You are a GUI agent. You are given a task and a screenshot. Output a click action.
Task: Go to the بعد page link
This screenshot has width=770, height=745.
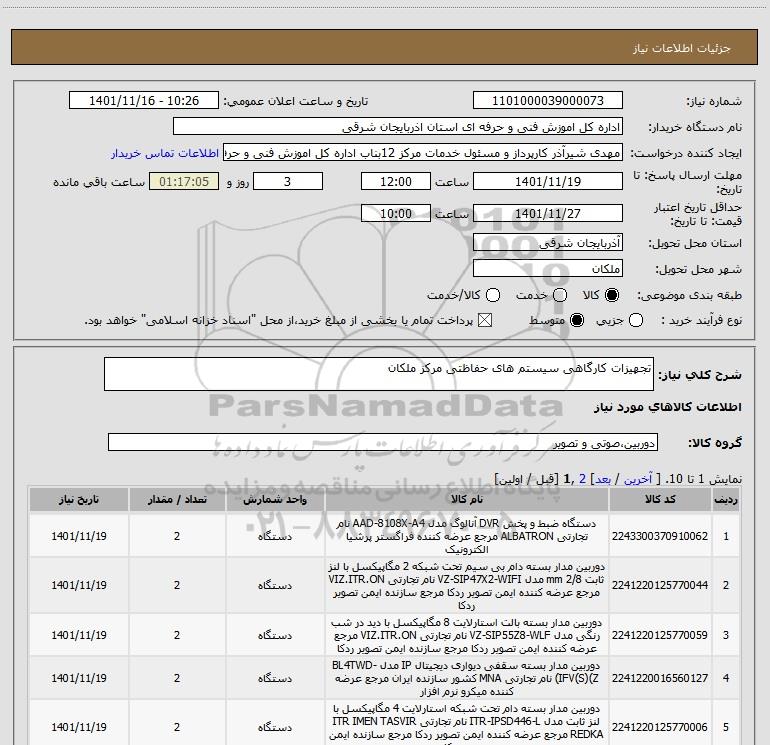603,479
